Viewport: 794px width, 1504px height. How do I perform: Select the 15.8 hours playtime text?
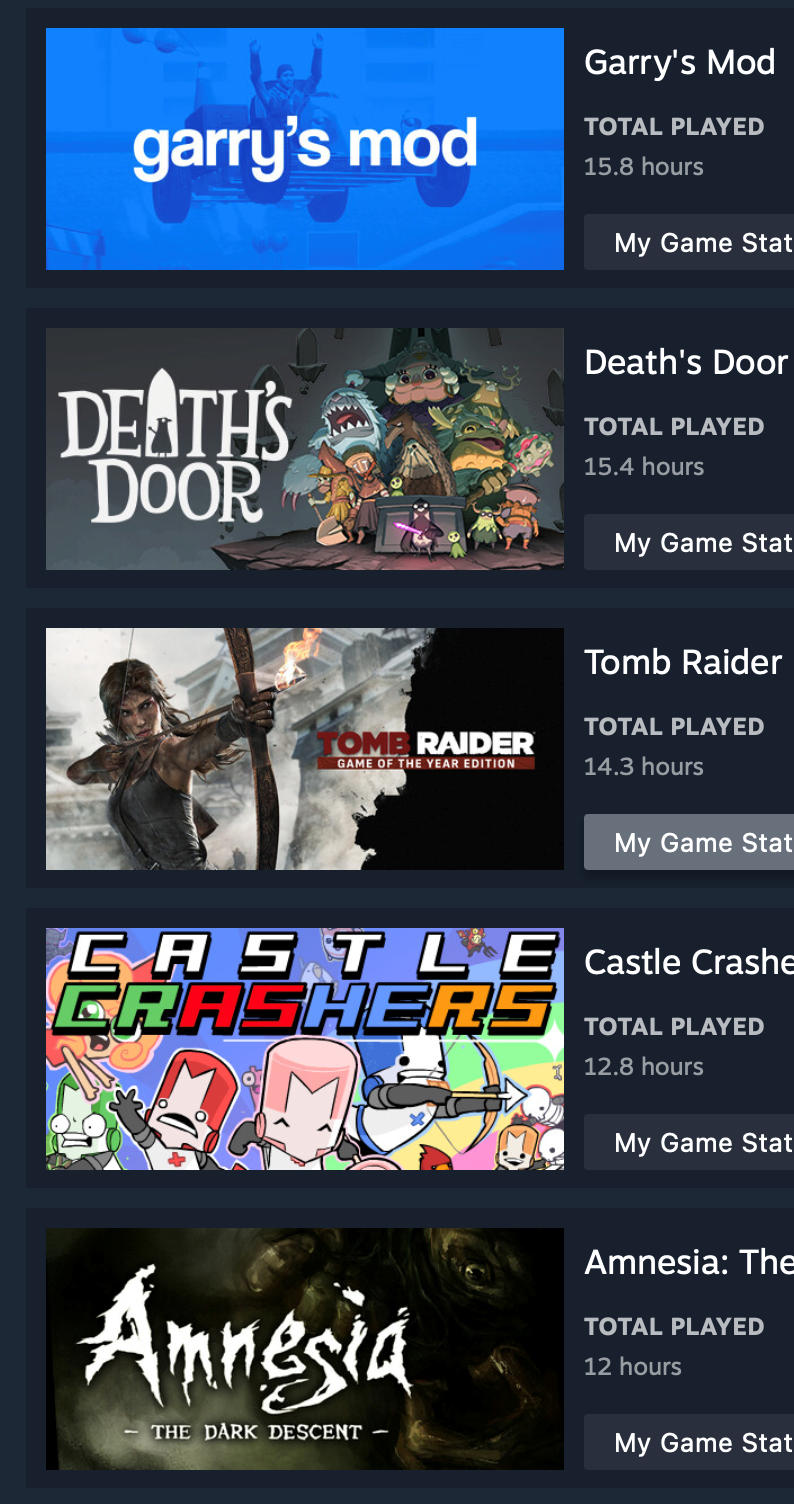pyautogui.click(x=644, y=167)
